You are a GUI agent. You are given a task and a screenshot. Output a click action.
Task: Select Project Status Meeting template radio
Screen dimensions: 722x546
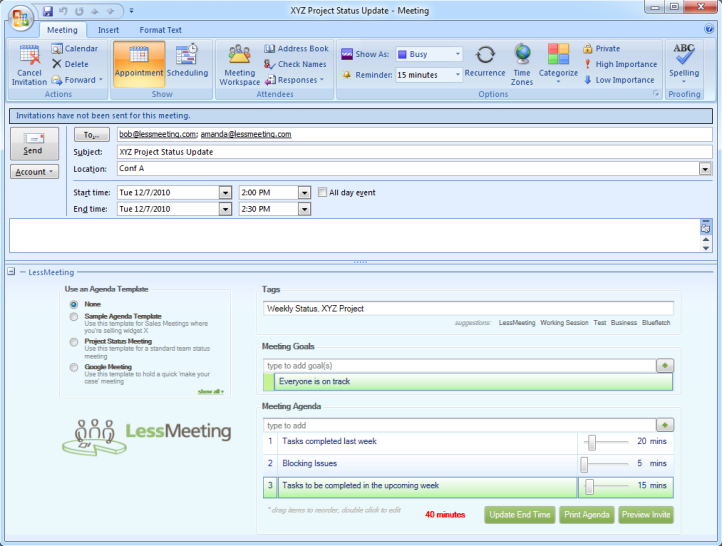74,342
